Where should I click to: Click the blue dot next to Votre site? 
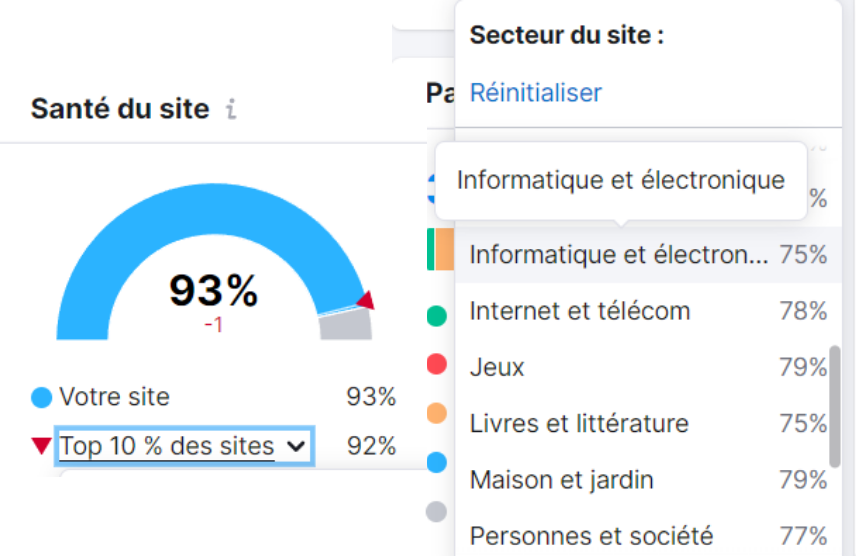(41, 398)
